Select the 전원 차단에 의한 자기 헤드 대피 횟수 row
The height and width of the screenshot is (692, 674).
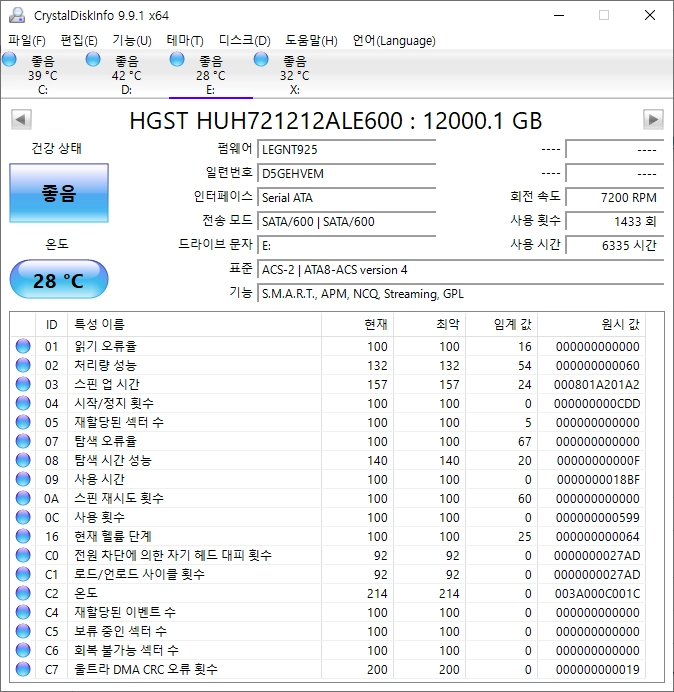pos(328,555)
